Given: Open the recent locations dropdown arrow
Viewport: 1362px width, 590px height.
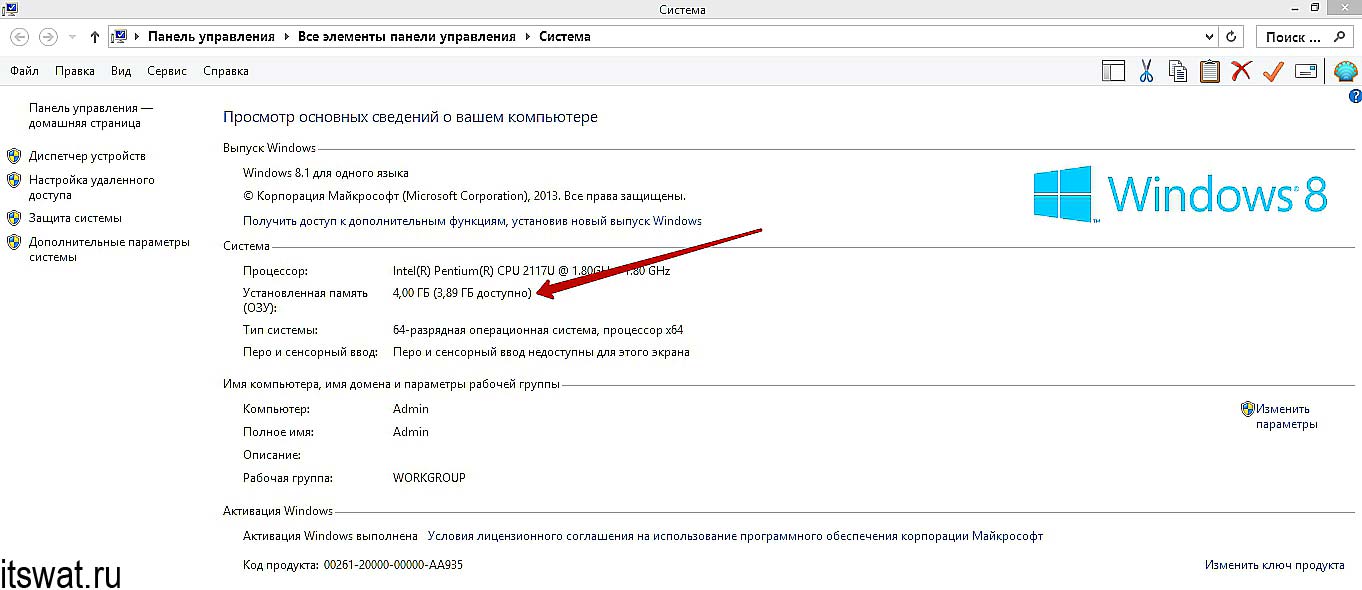Looking at the screenshot, I should pyautogui.click(x=72, y=37).
